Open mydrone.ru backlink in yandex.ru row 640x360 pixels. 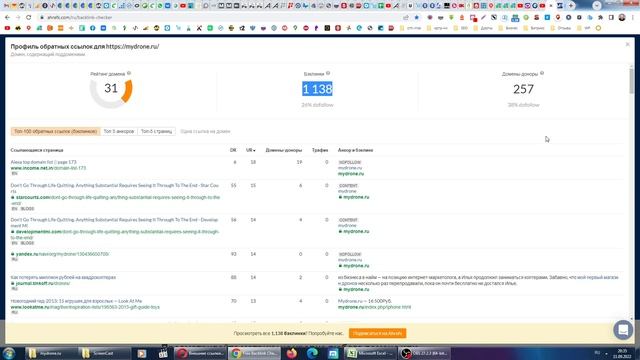356,266
